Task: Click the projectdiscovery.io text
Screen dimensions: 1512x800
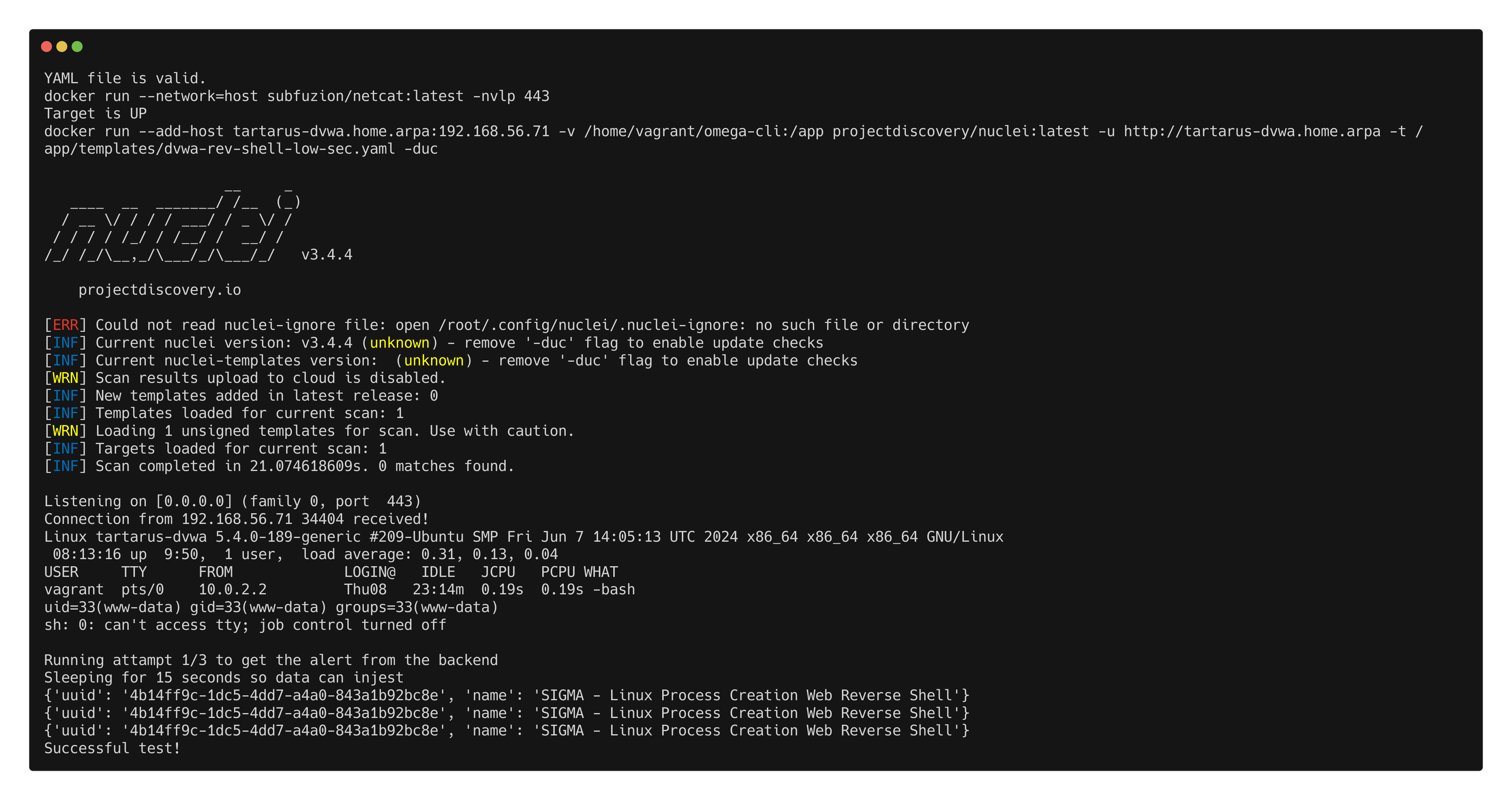Action: [x=160, y=290]
